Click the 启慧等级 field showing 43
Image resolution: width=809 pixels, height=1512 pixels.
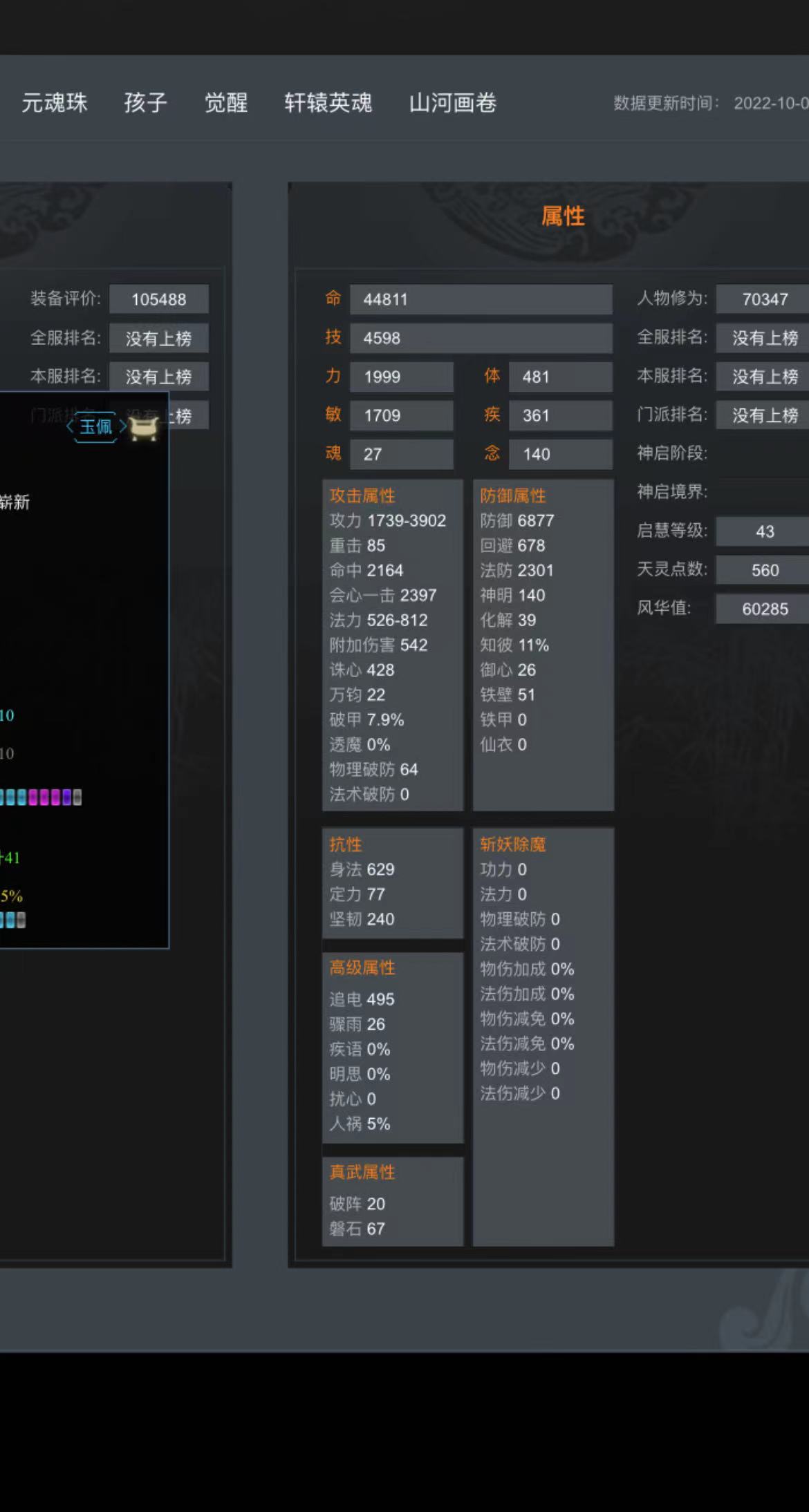point(763,531)
